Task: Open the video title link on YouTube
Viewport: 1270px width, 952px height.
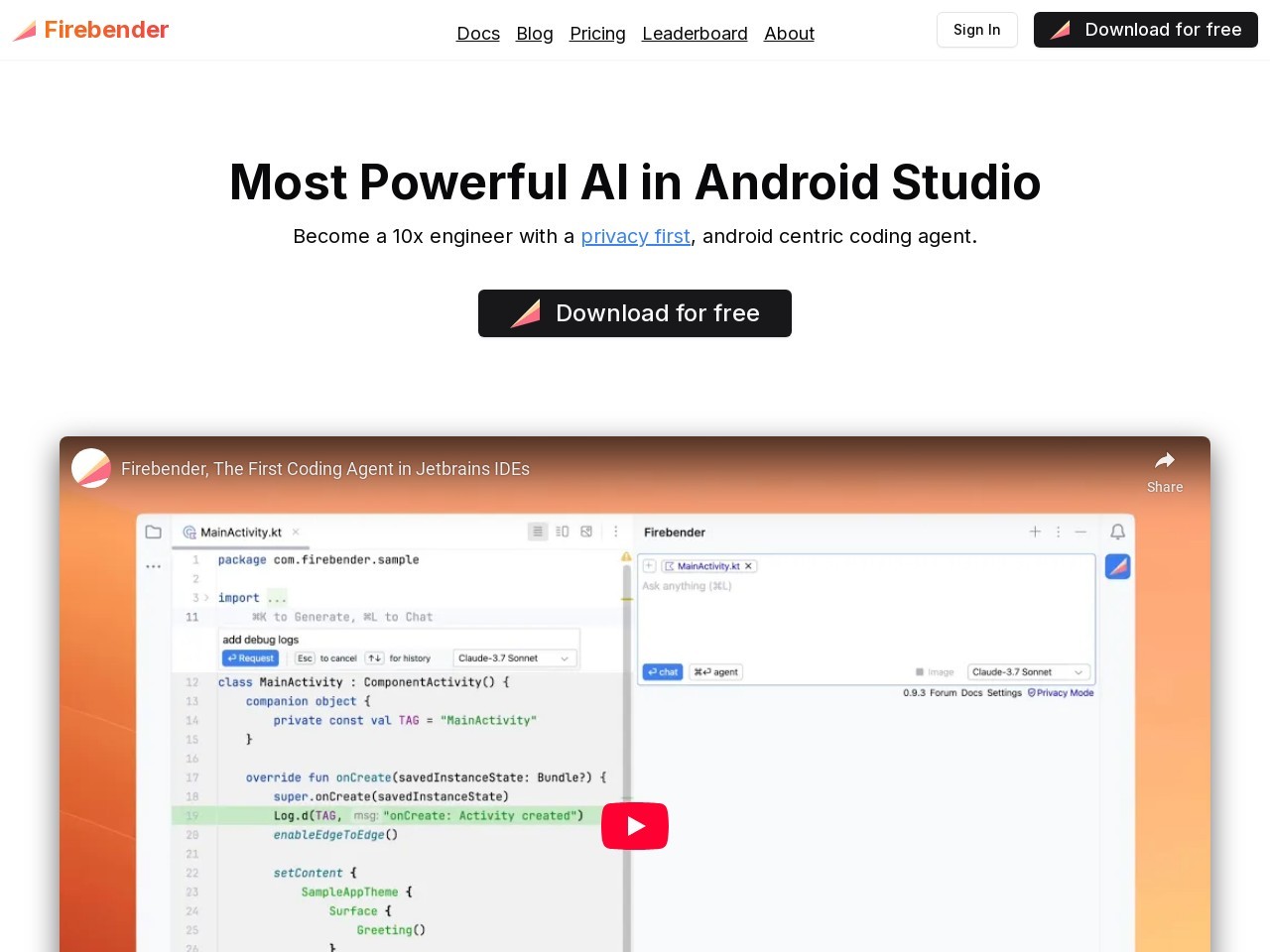Action: pyautogui.click(x=325, y=469)
